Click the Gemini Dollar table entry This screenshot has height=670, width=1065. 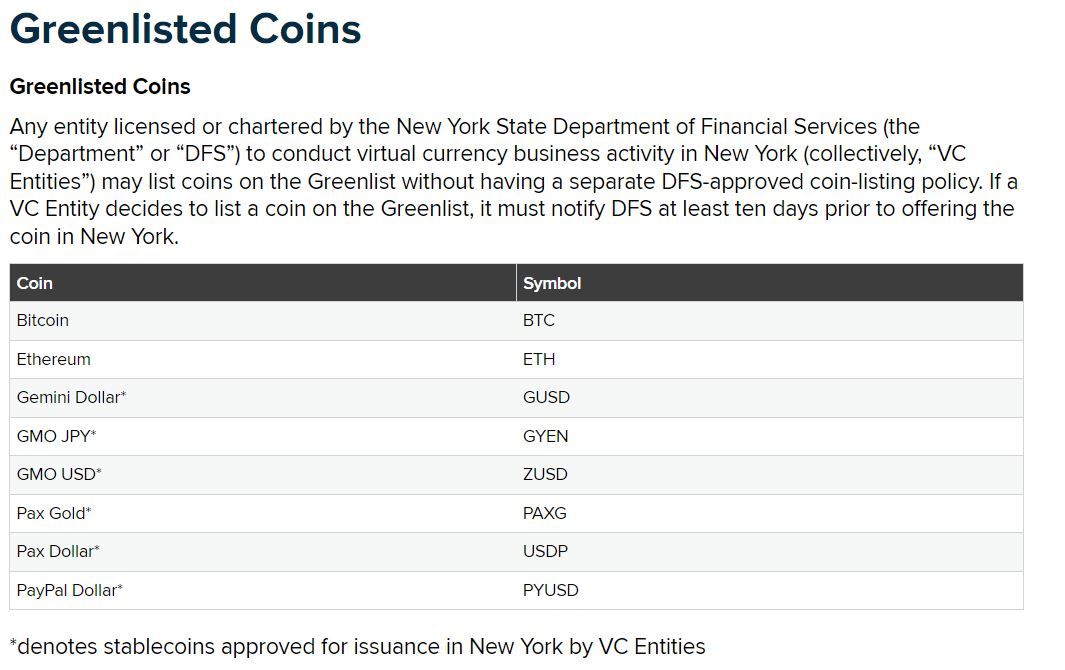coord(71,398)
